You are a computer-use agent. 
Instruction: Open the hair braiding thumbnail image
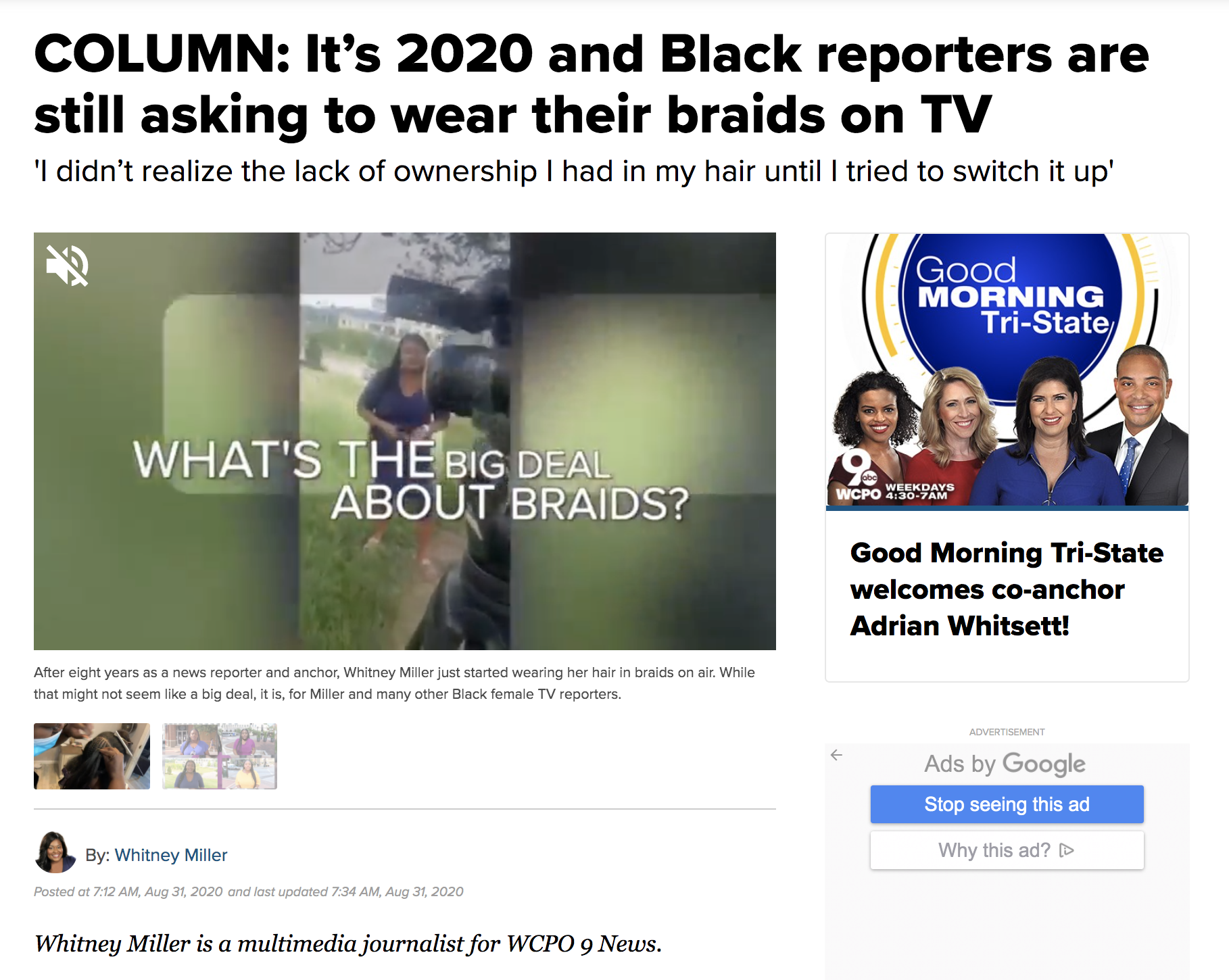[x=92, y=756]
